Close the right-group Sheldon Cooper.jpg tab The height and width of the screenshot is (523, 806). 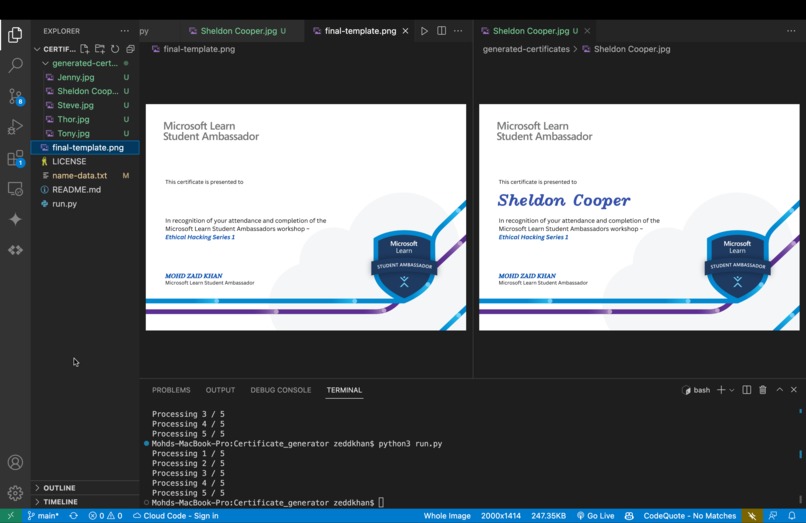pyautogui.click(x=587, y=31)
